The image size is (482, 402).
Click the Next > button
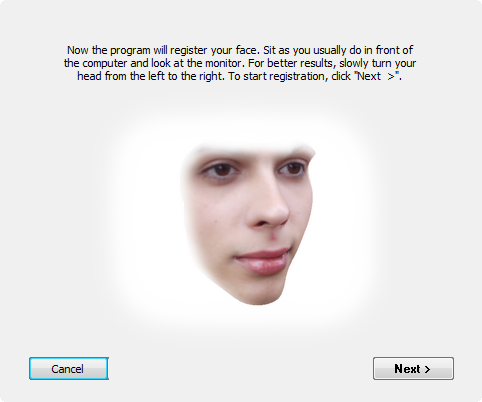tap(413, 368)
